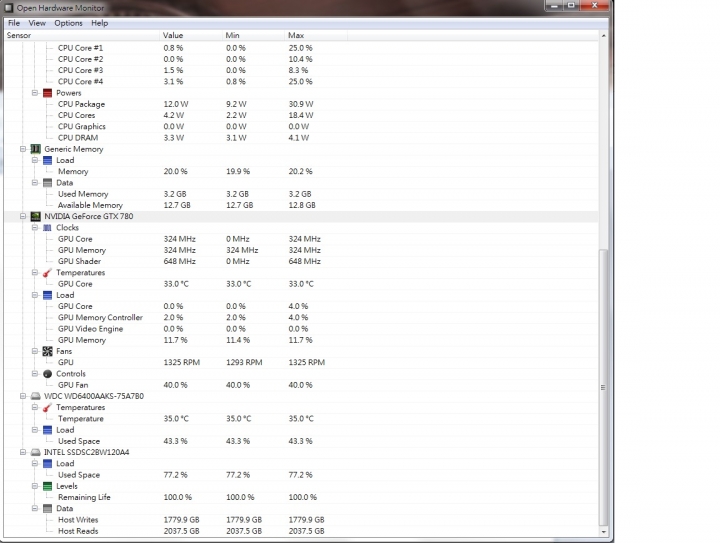Click the Sensor column header

tap(82, 35)
